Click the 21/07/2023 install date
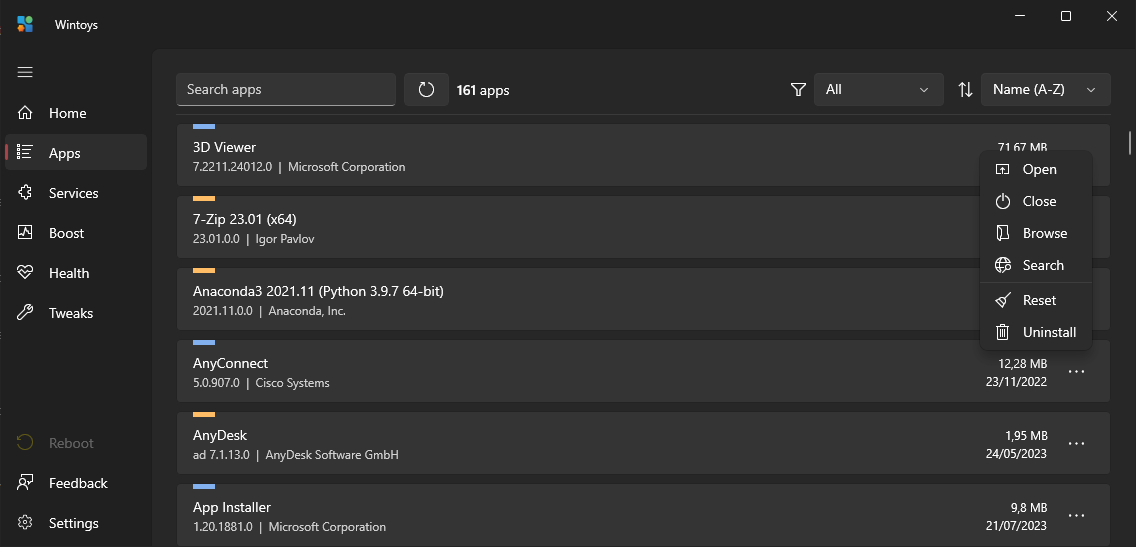Image resolution: width=1136 pixels, height=547 pixels. click(x=1016, y=525)
